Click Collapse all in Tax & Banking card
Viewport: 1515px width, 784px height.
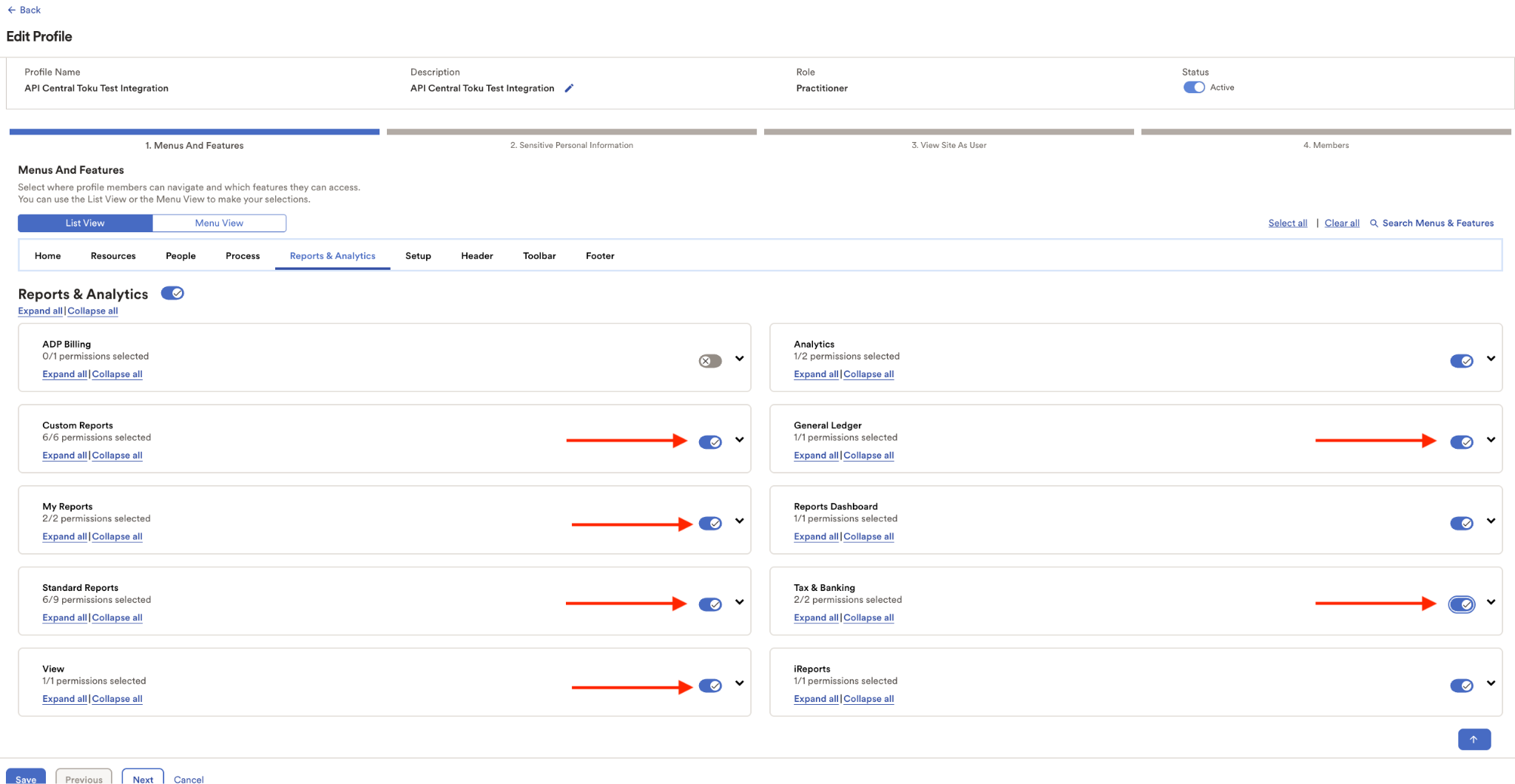[868, 618]
